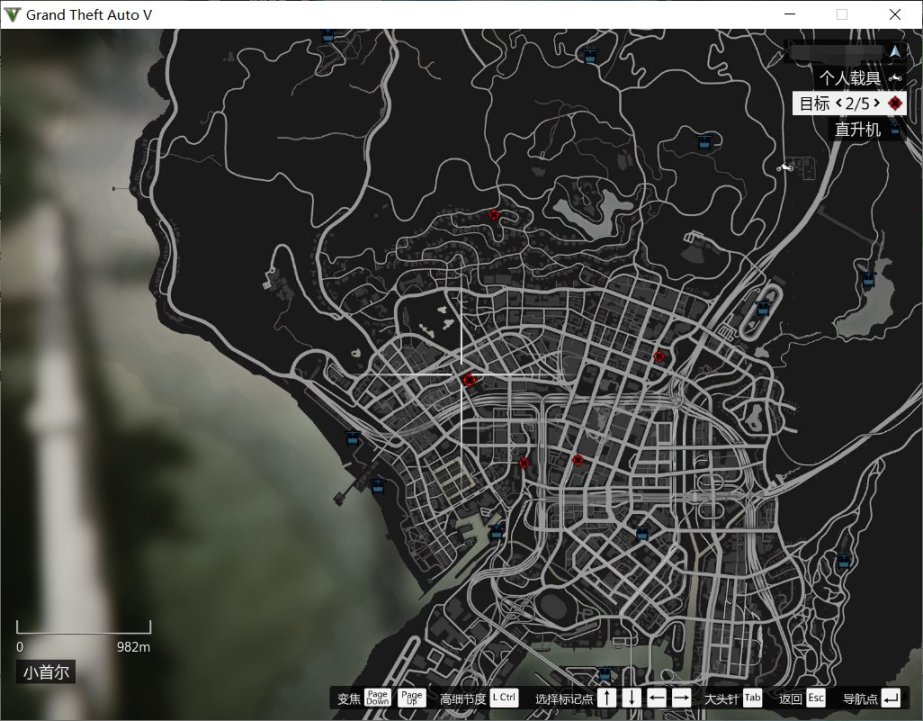Image resolution: width=923 pixels, height=721 pixels.
Task: Click the right arrow marker selection key
Action: 681,698
